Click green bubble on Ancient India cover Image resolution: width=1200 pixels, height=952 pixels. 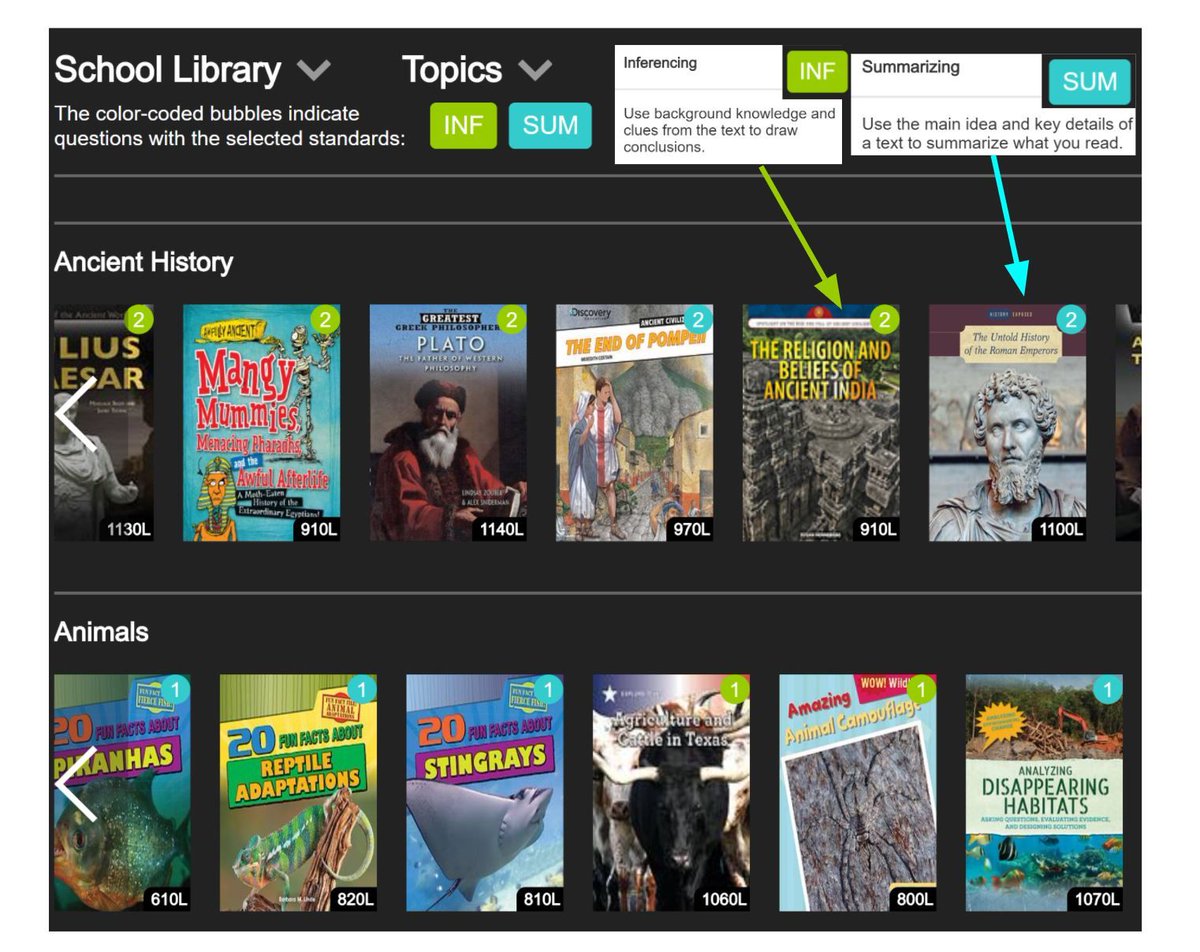coord(884,320)
